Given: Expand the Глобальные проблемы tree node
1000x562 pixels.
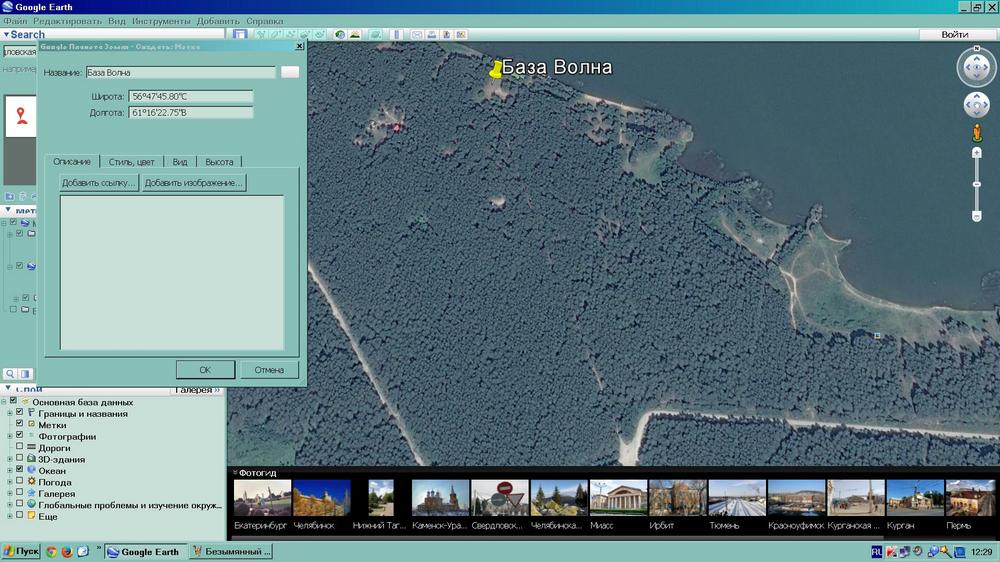Looking at the screenshot, I should click(10, 505).
